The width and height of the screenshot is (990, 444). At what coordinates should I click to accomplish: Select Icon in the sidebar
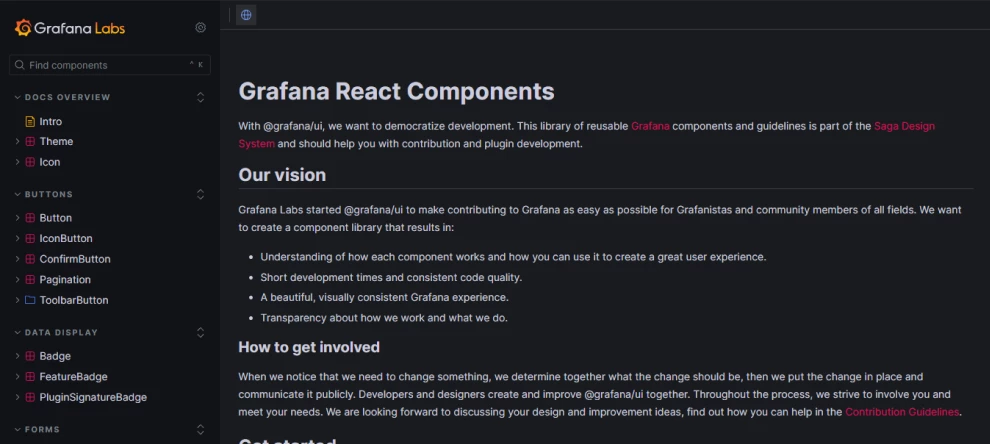point(50,162)
